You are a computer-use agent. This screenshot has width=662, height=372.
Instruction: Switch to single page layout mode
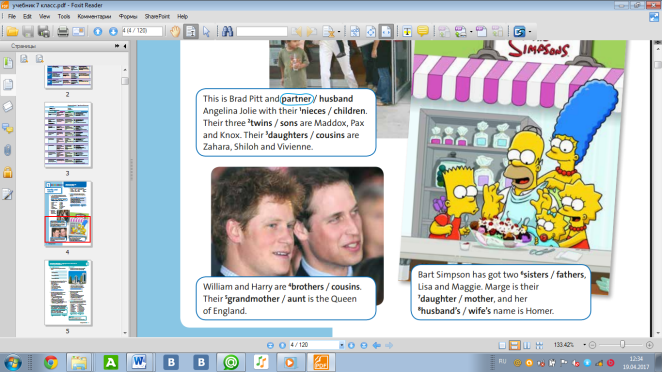point(502,345)
